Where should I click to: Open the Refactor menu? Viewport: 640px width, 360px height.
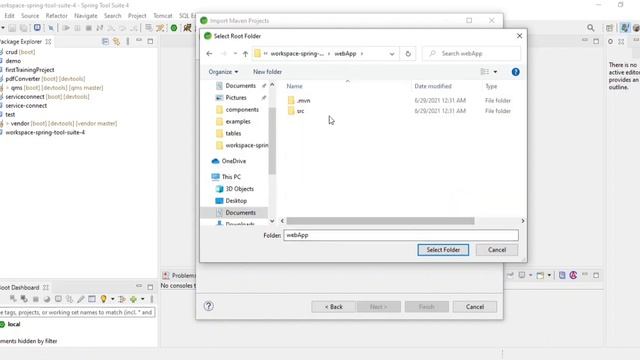[56, 16]
